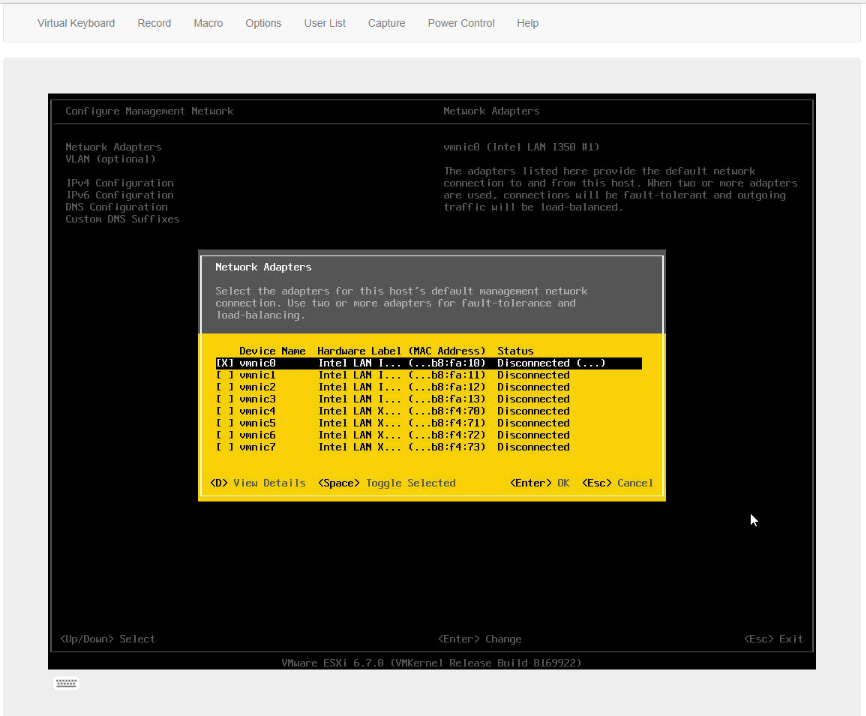Toggle the vmnic5 checkbox
Viewport: 866px width, 716px height.
click(x=225, y=423)
